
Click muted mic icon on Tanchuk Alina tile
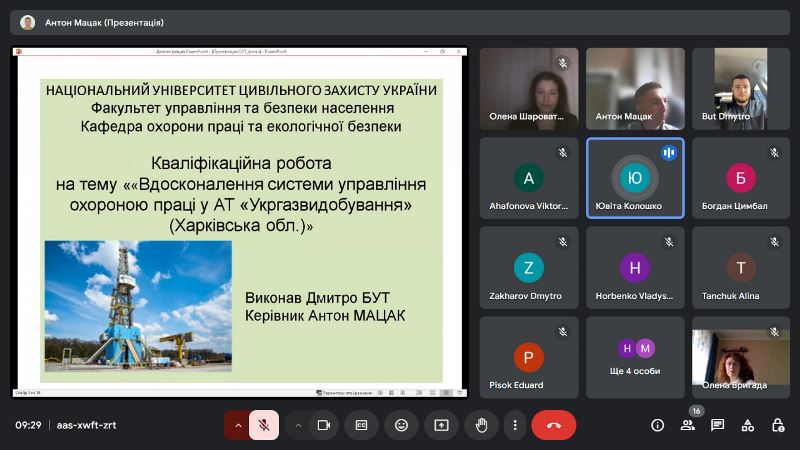pyautogui.click(x=774, y=242)
